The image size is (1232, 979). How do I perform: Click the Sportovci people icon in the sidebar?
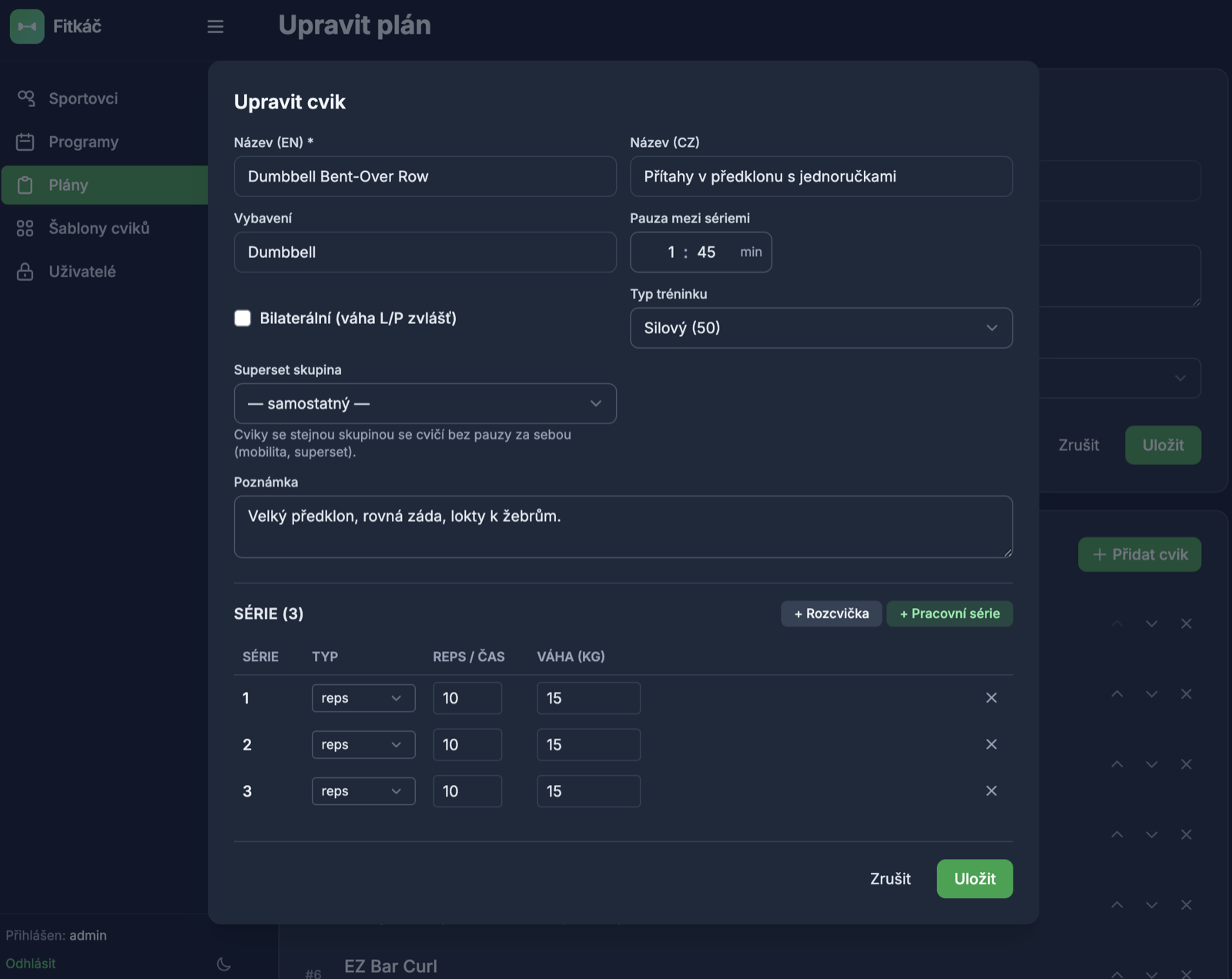tap(25, 99)
